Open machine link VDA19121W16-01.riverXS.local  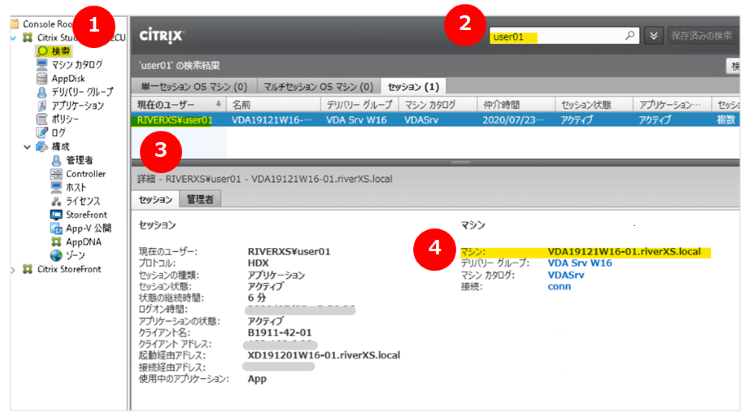624,252
